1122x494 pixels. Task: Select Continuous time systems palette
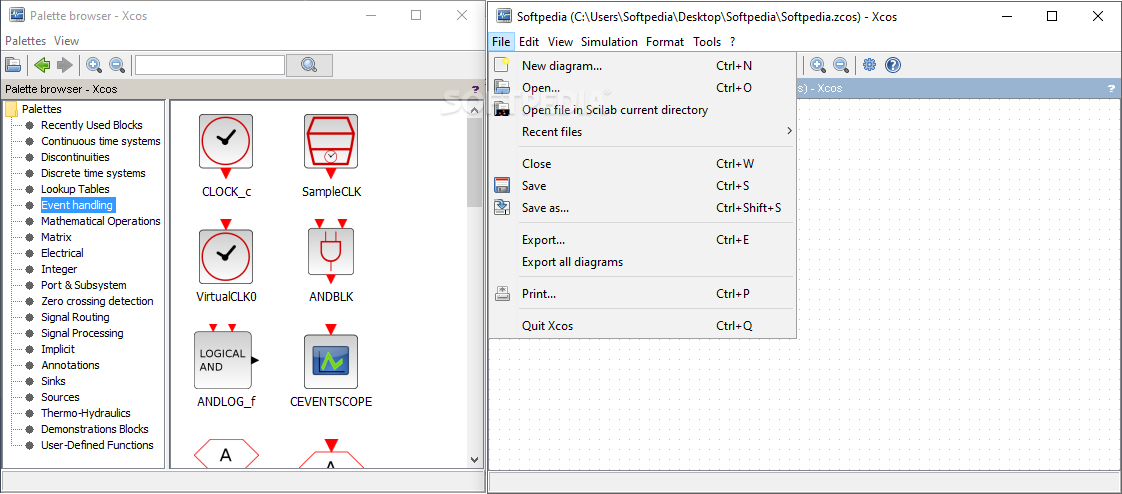pyautogui.click(x=101, y=141)
